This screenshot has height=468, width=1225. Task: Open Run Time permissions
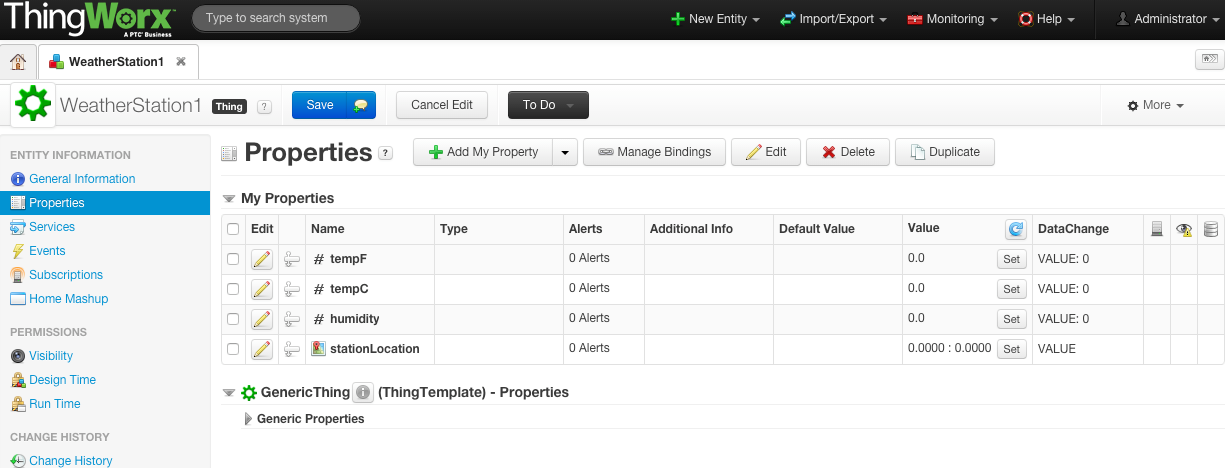coord(54,404)
